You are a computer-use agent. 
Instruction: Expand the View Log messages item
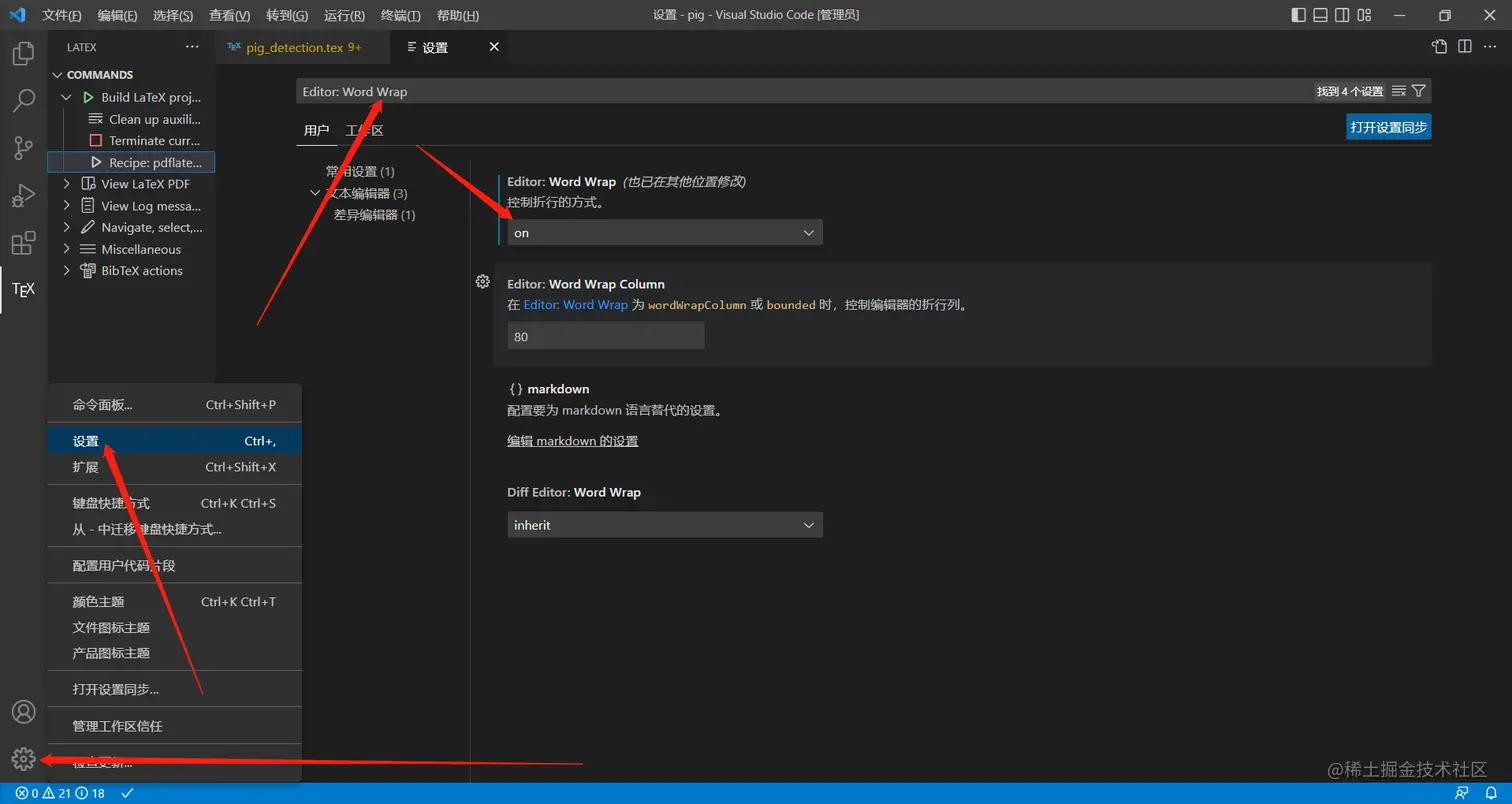[x=67, y=206]
